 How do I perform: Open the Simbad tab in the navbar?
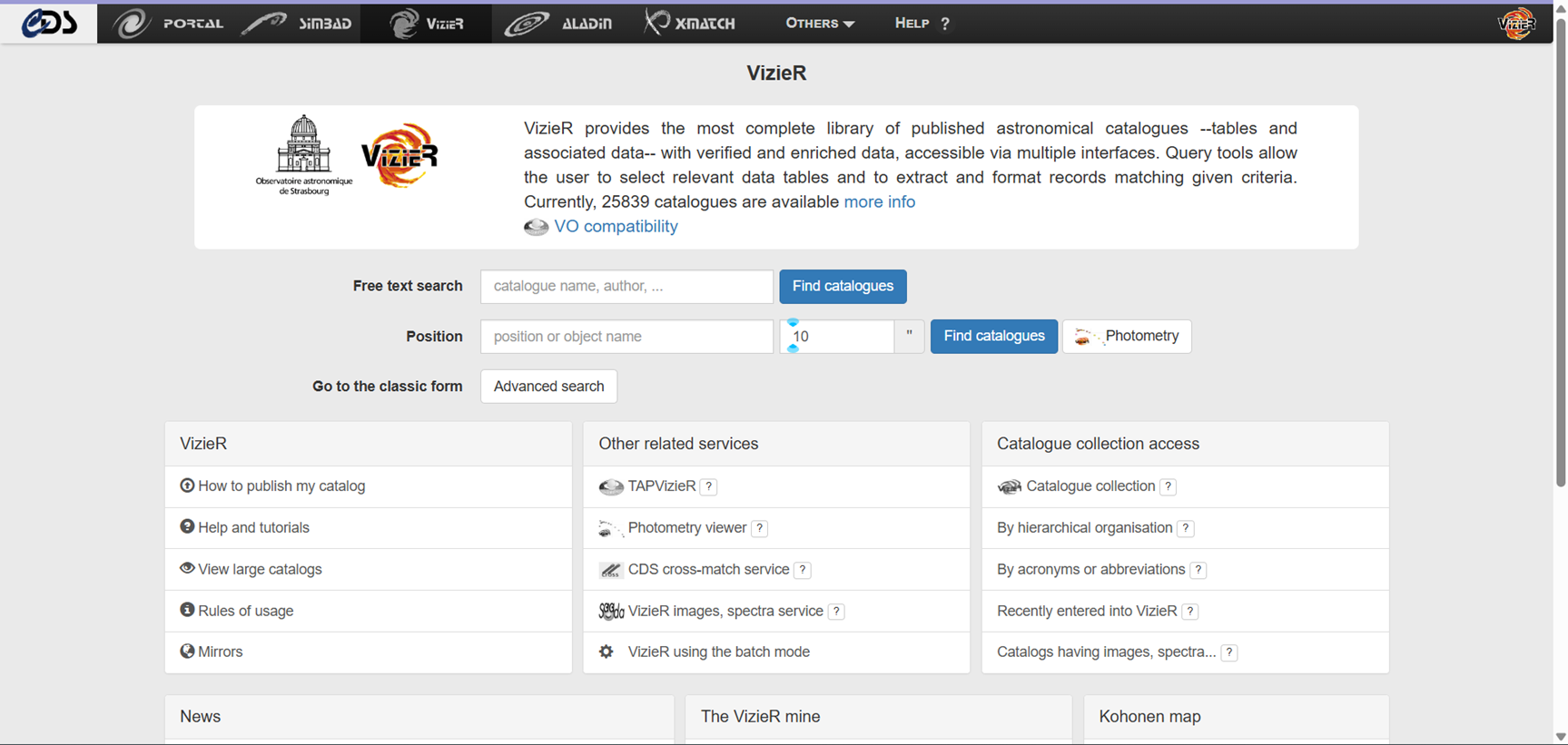298,24
